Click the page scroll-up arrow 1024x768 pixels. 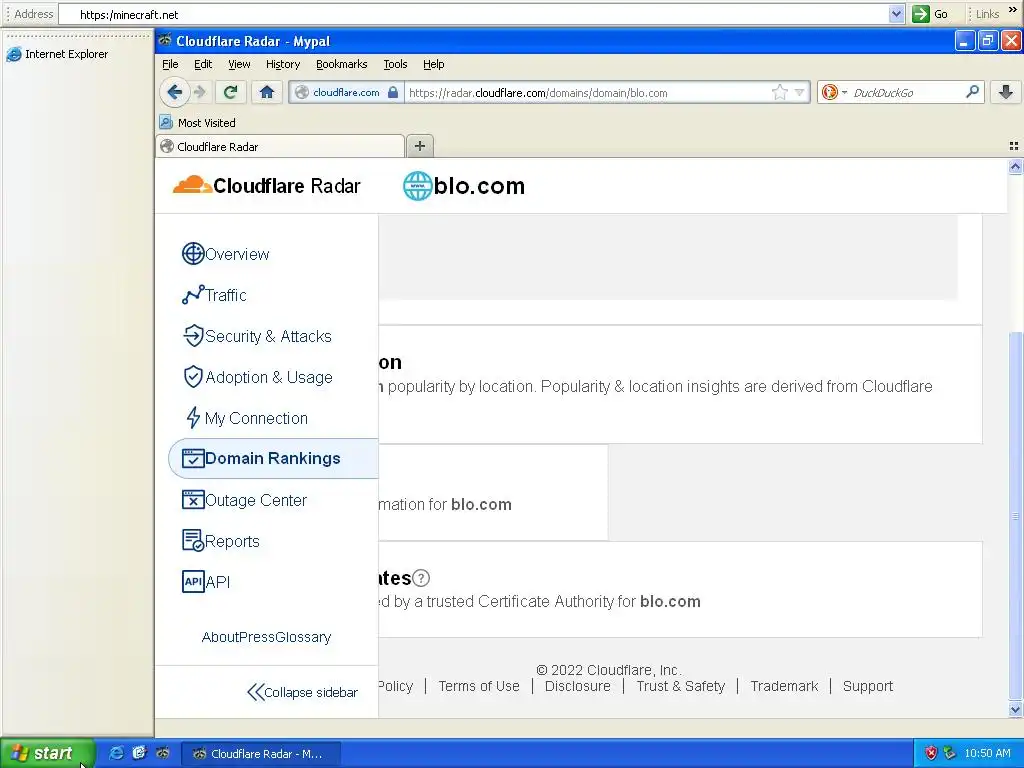click(x=1015, y=167)
